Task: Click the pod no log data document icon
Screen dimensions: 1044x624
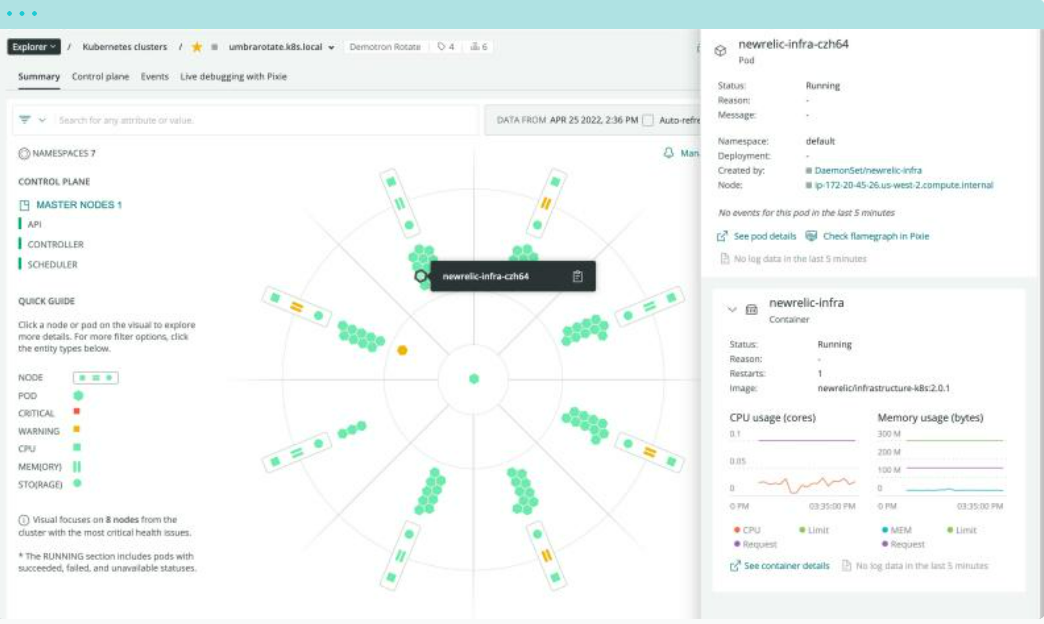Action: point(724,258)
